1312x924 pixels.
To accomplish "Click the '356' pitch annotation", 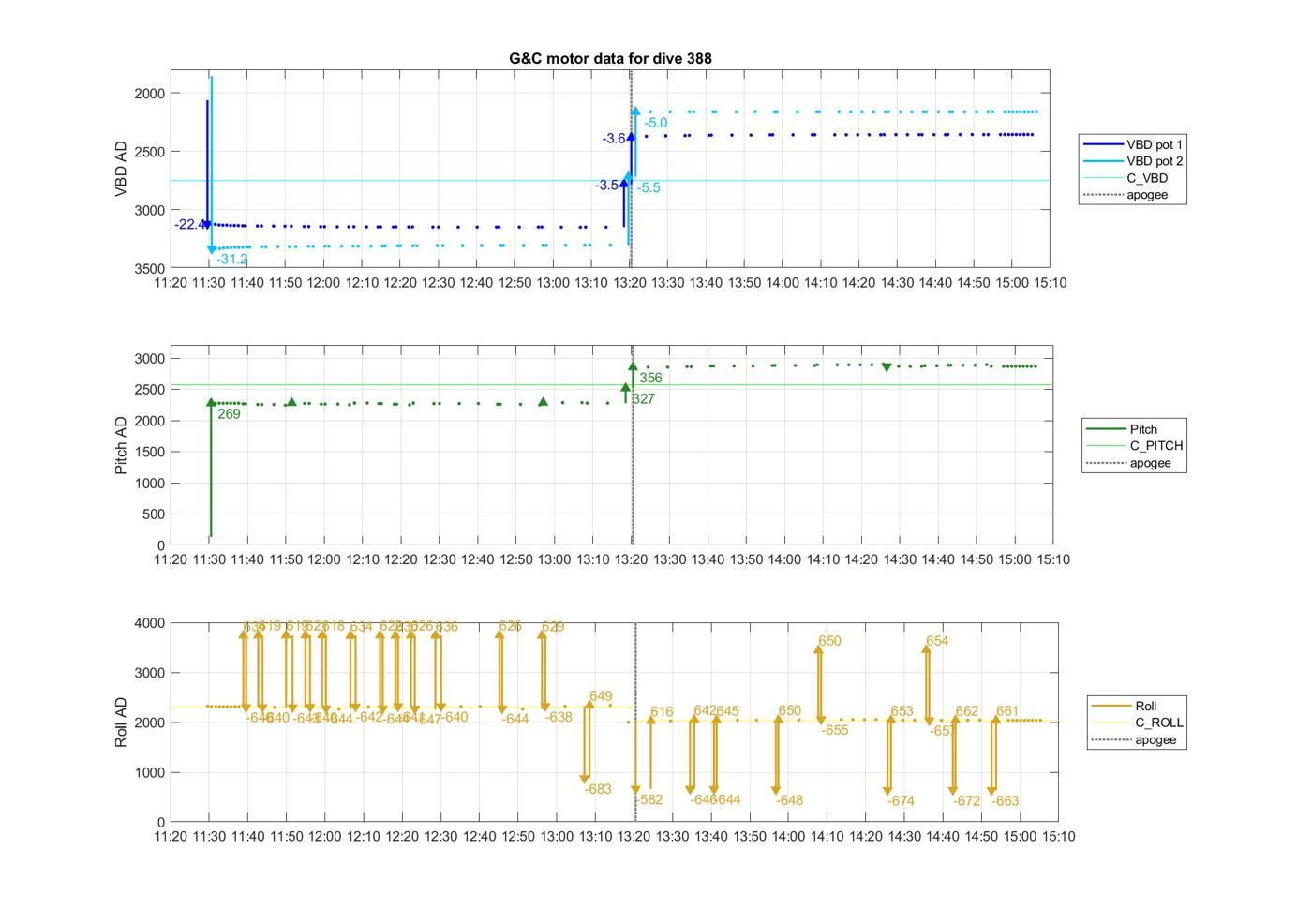I will click(650, 378).
